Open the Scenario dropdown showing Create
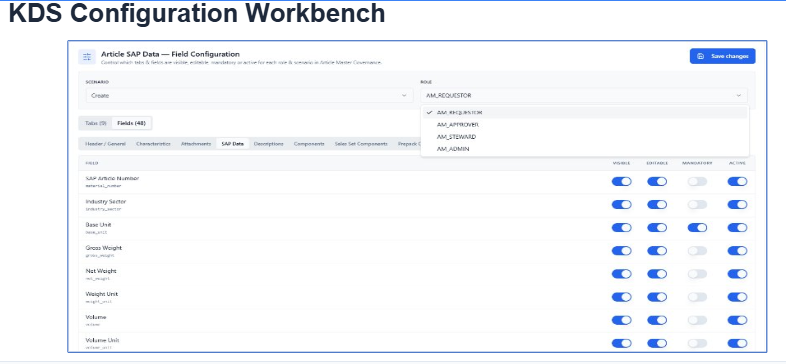 tap(249, 95)
